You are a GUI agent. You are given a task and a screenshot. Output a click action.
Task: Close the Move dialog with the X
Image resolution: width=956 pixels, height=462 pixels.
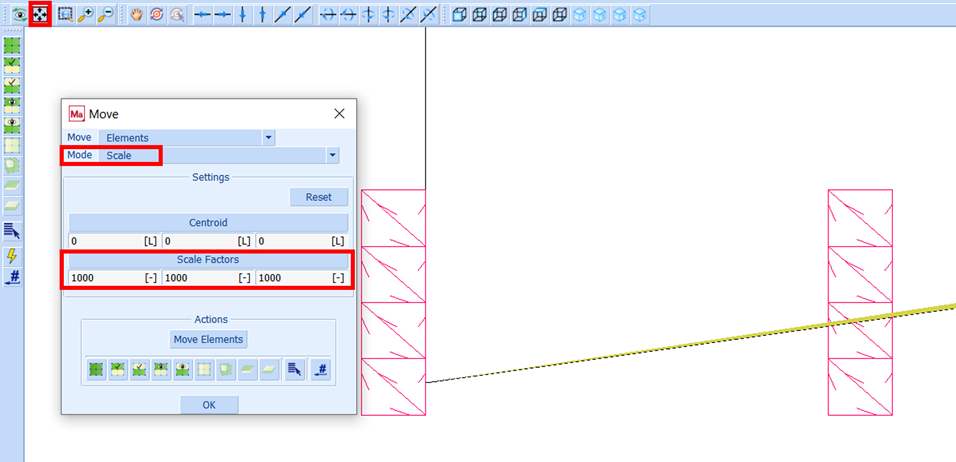tap(340, 113)
